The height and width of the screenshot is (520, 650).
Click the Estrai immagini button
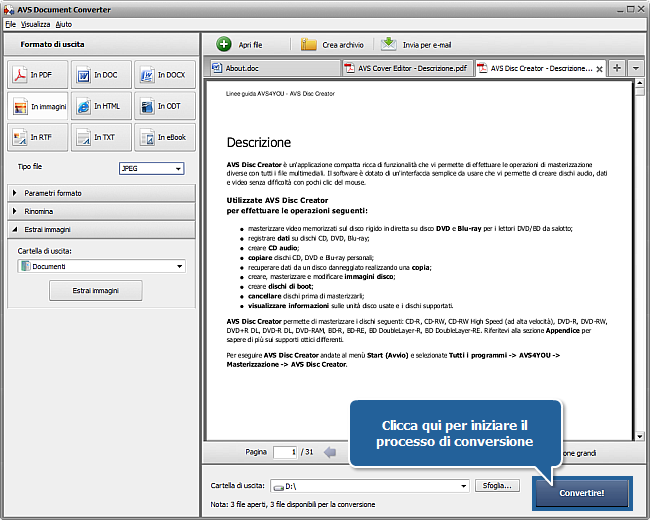click(x=96, y=291)
